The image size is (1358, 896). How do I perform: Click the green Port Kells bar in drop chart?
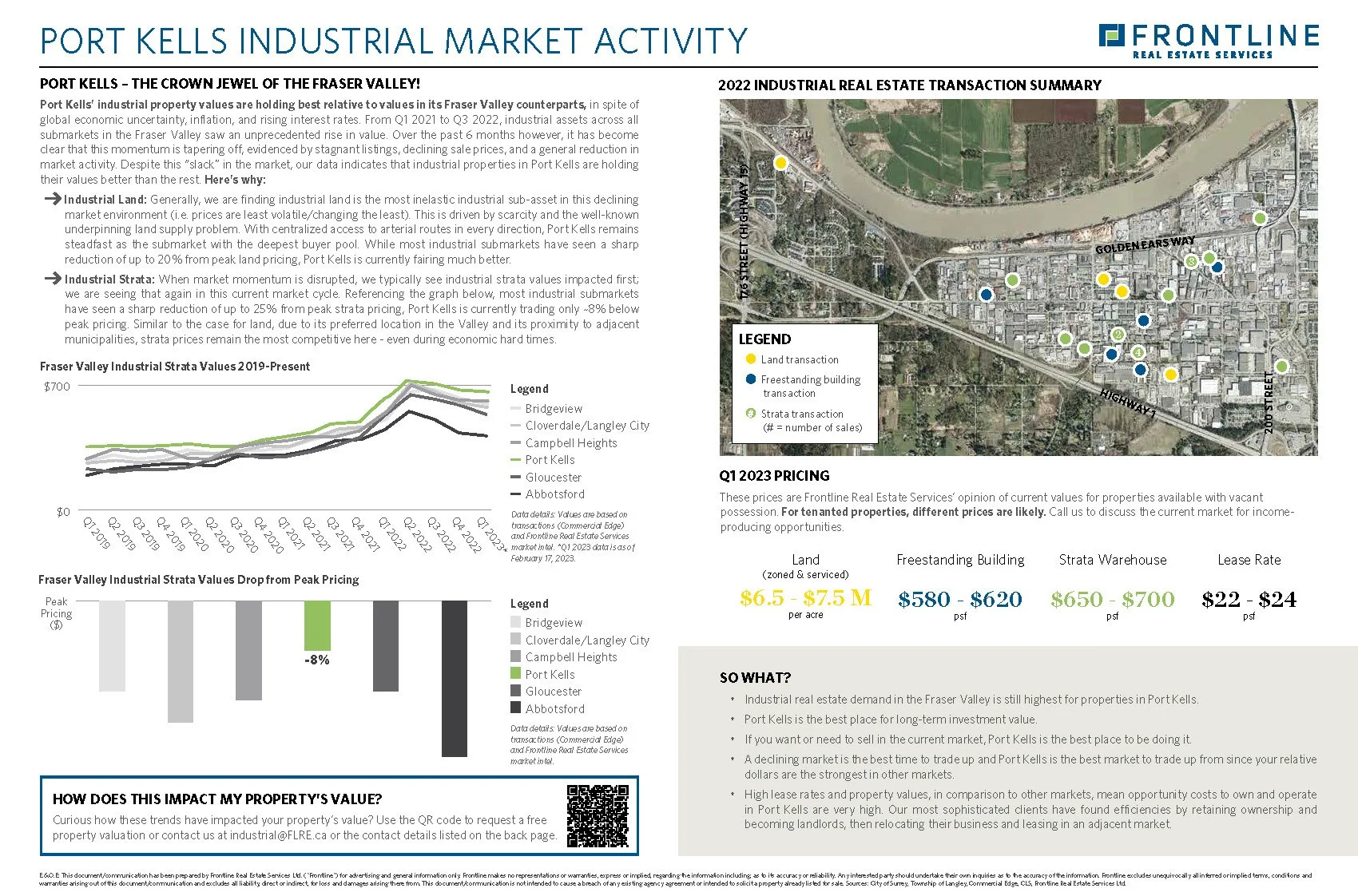point(317,625)
